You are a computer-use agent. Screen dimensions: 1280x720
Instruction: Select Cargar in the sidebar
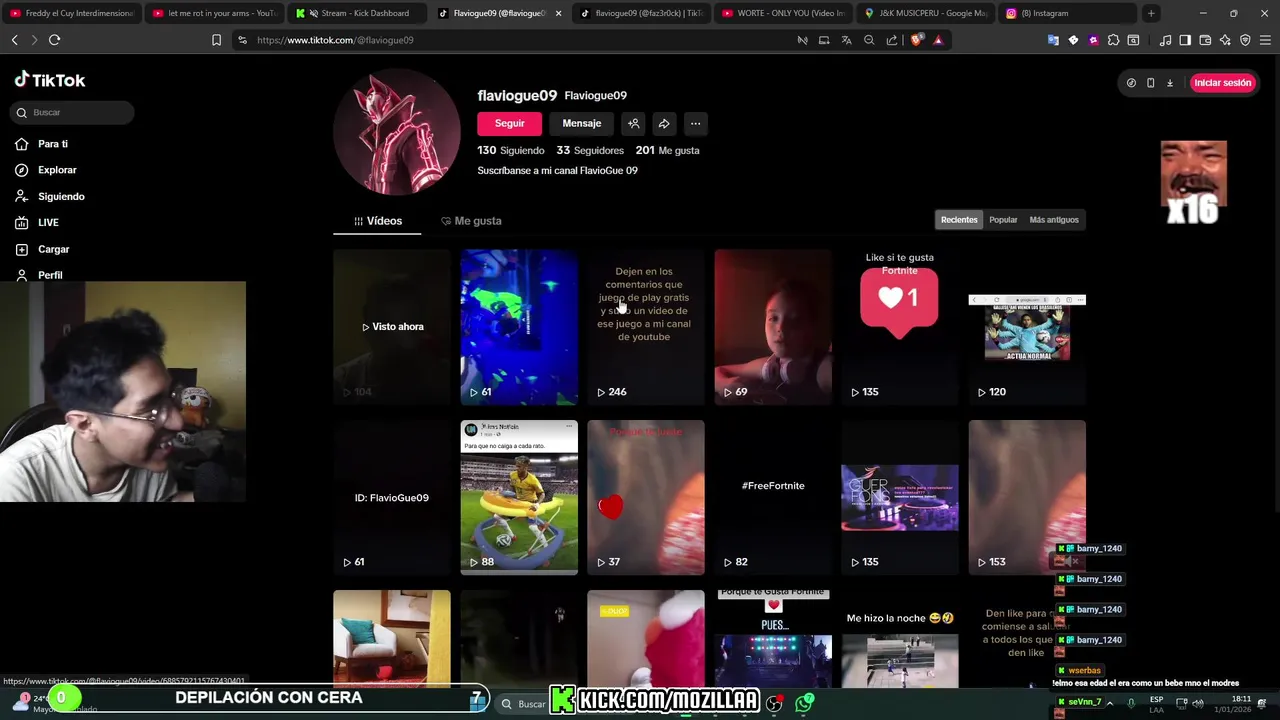pos(42,249)
